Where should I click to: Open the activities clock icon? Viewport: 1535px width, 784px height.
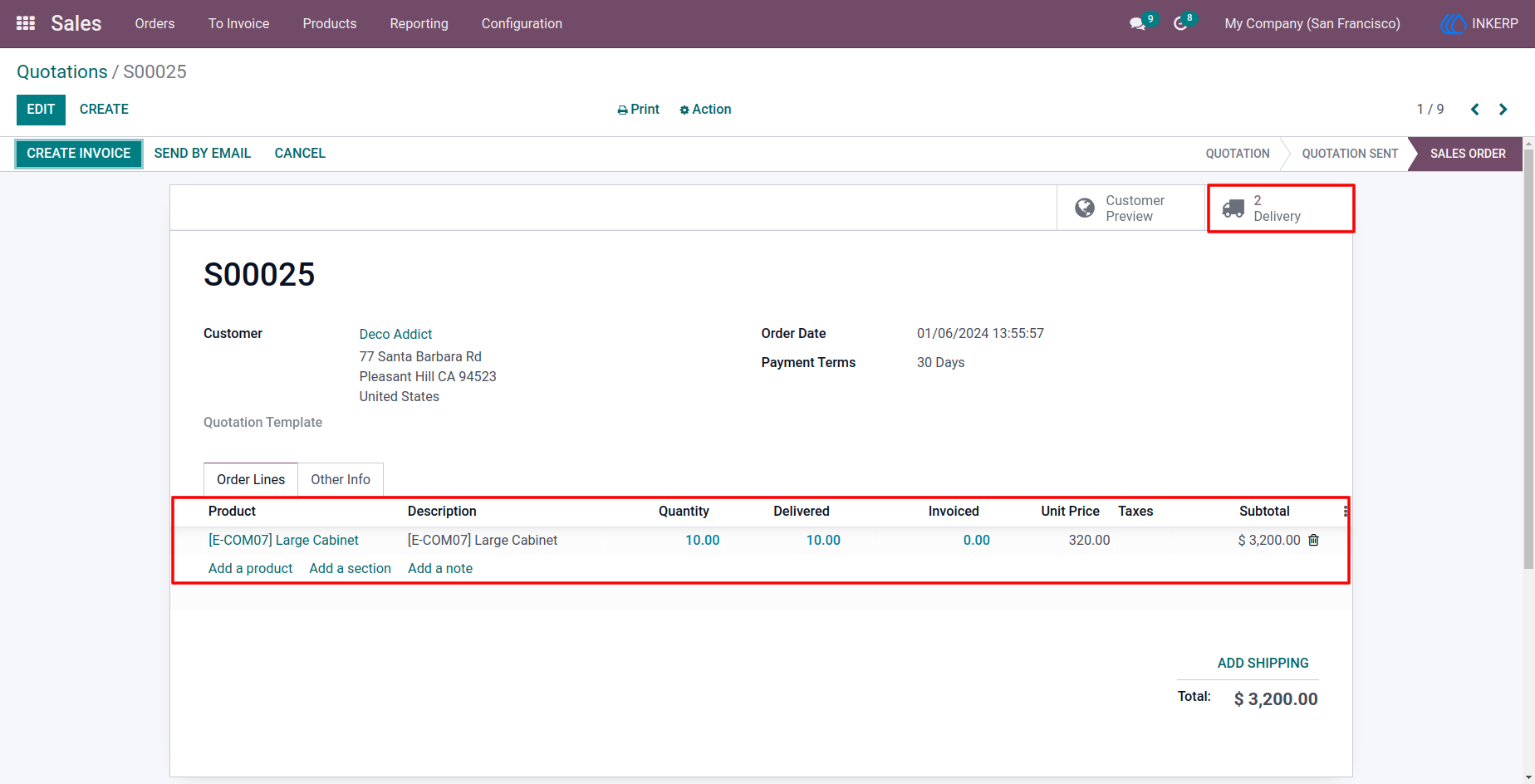click(x=1180, y=24)
